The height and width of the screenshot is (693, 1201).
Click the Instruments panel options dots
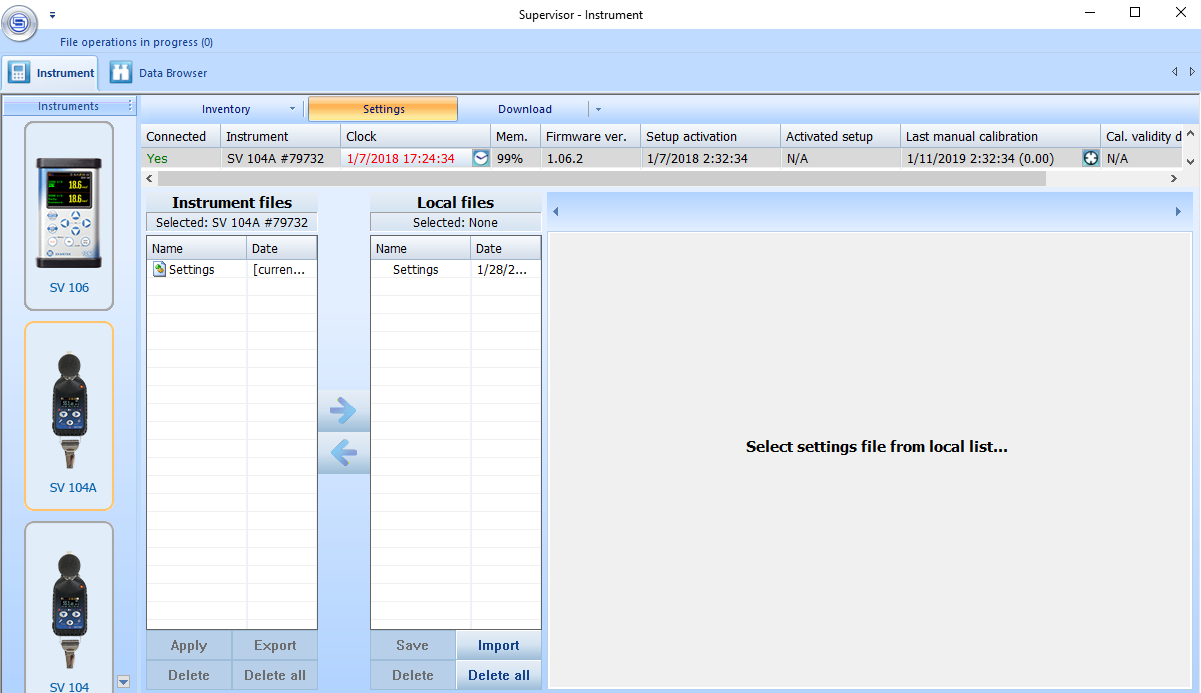[130, 106]
